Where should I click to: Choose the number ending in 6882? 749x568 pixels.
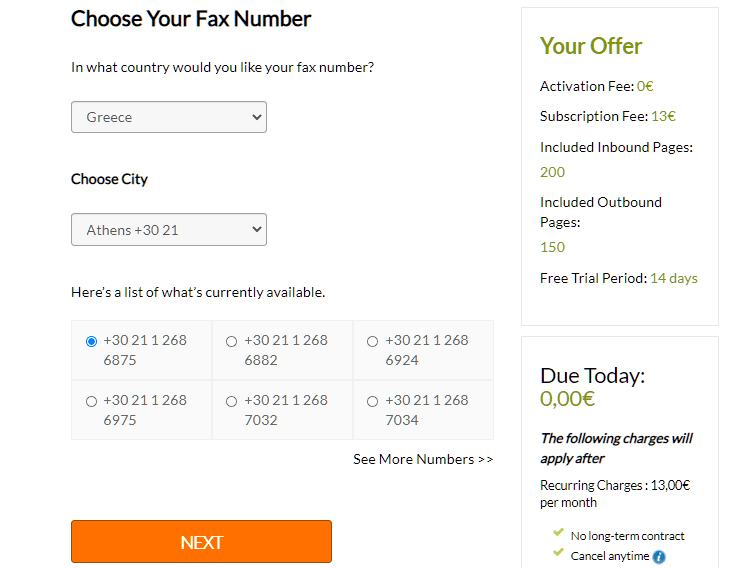(x=232, y=341)
